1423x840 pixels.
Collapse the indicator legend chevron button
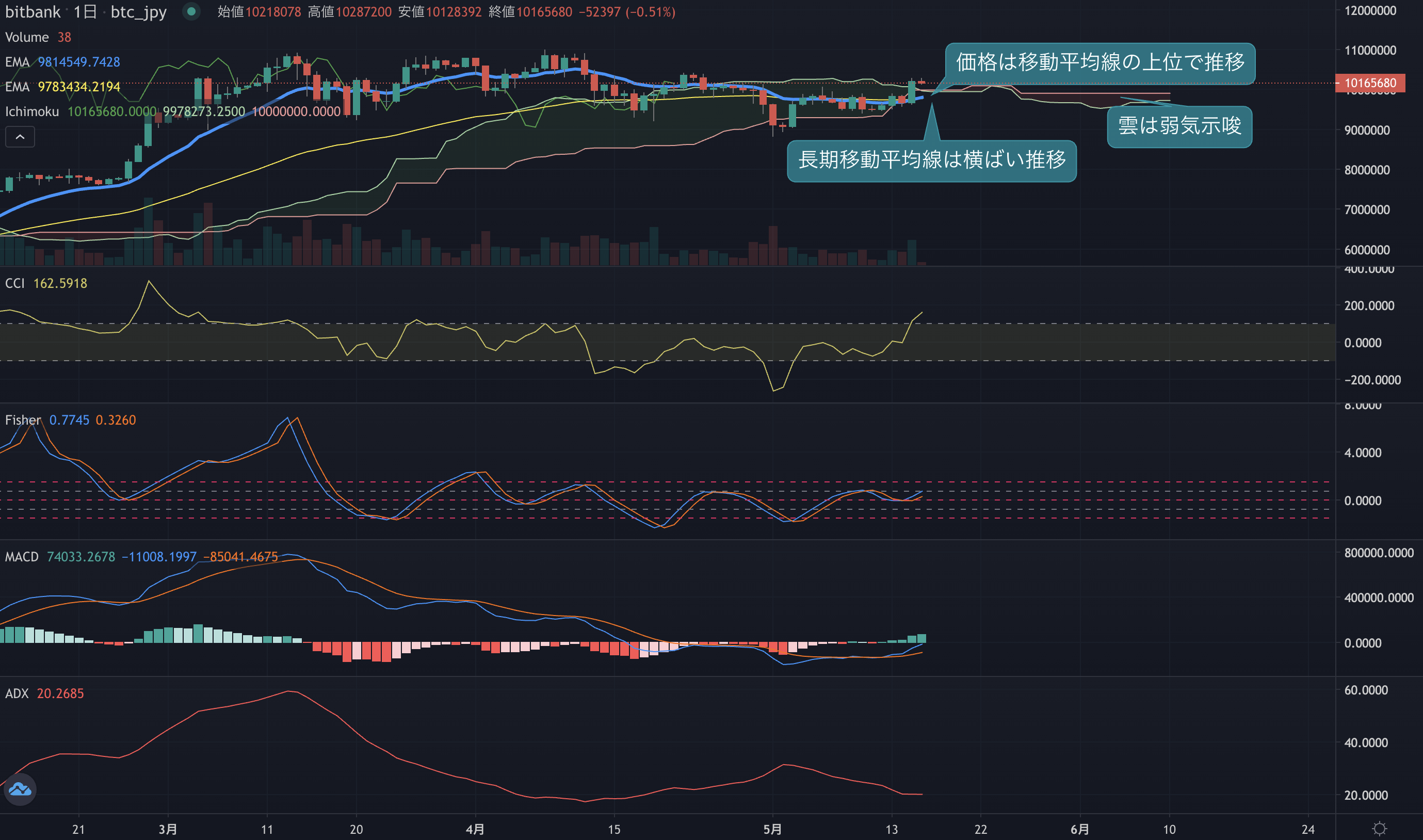[x=20, y=137]
